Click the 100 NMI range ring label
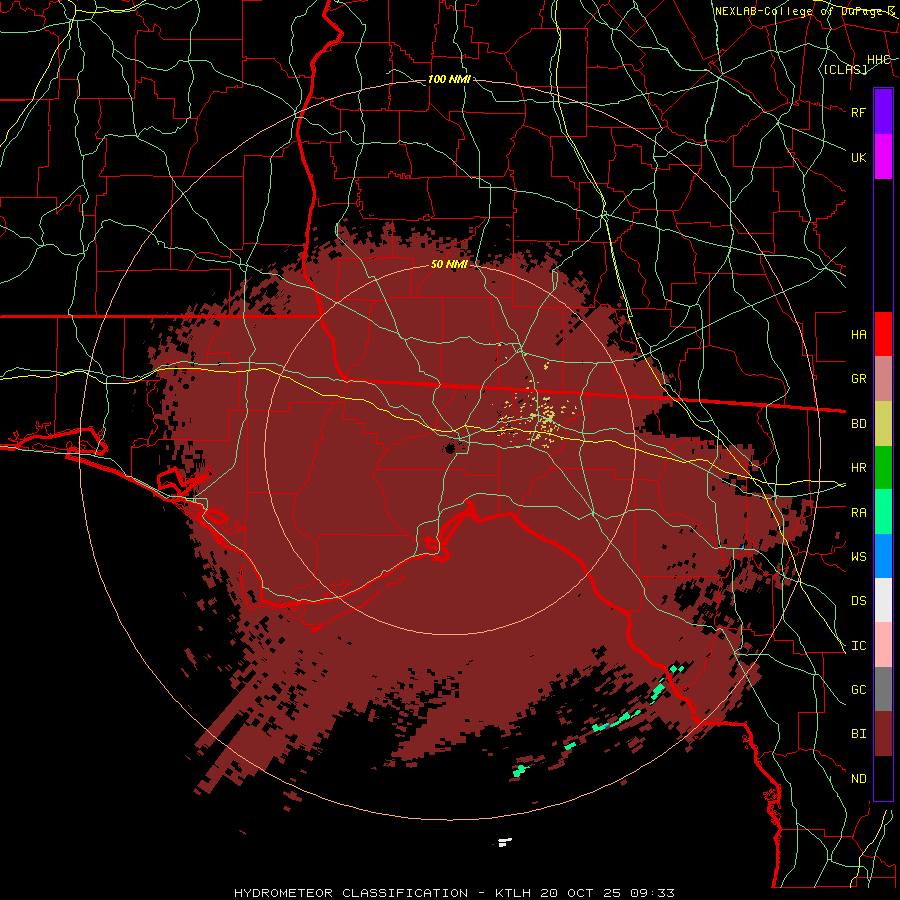 click(x=449, y=79)
